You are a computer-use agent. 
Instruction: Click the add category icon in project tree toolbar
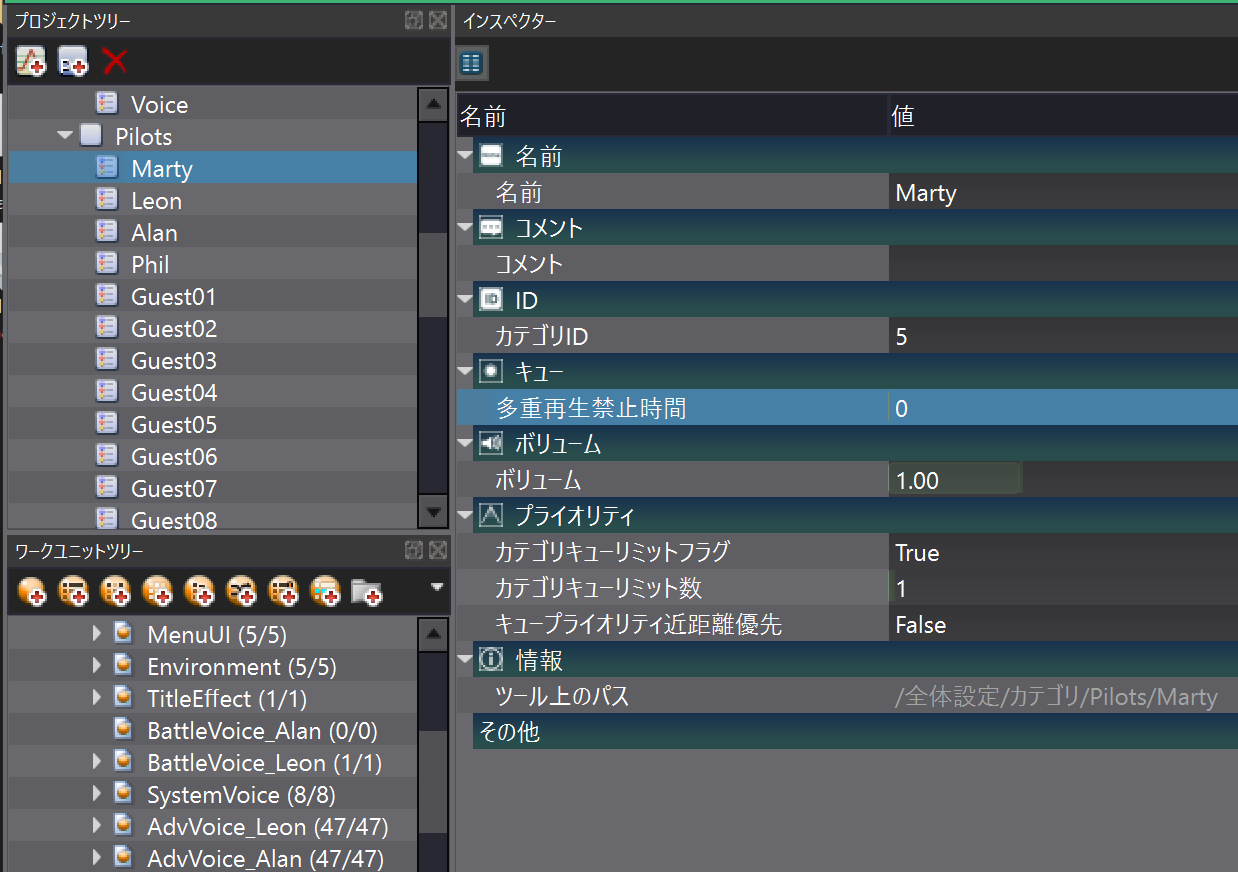tap(73, 61)
